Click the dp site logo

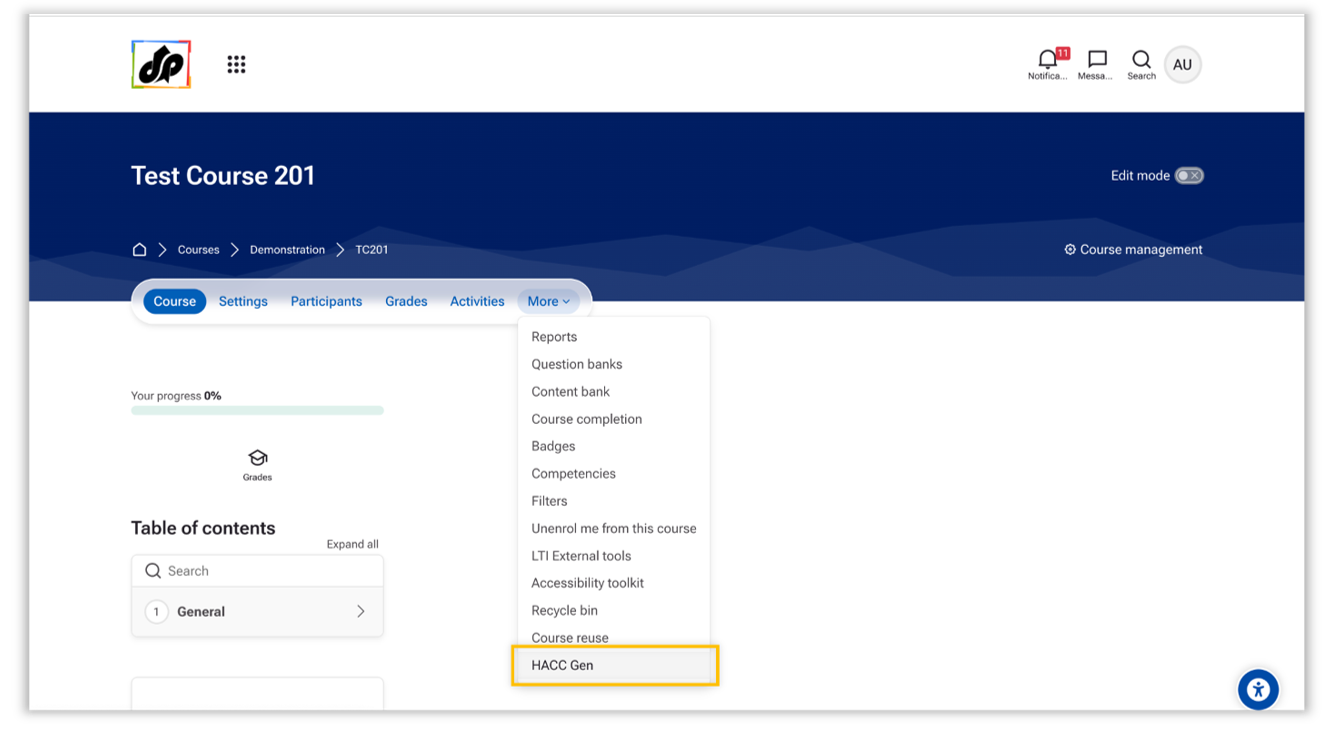click(161, 64)
